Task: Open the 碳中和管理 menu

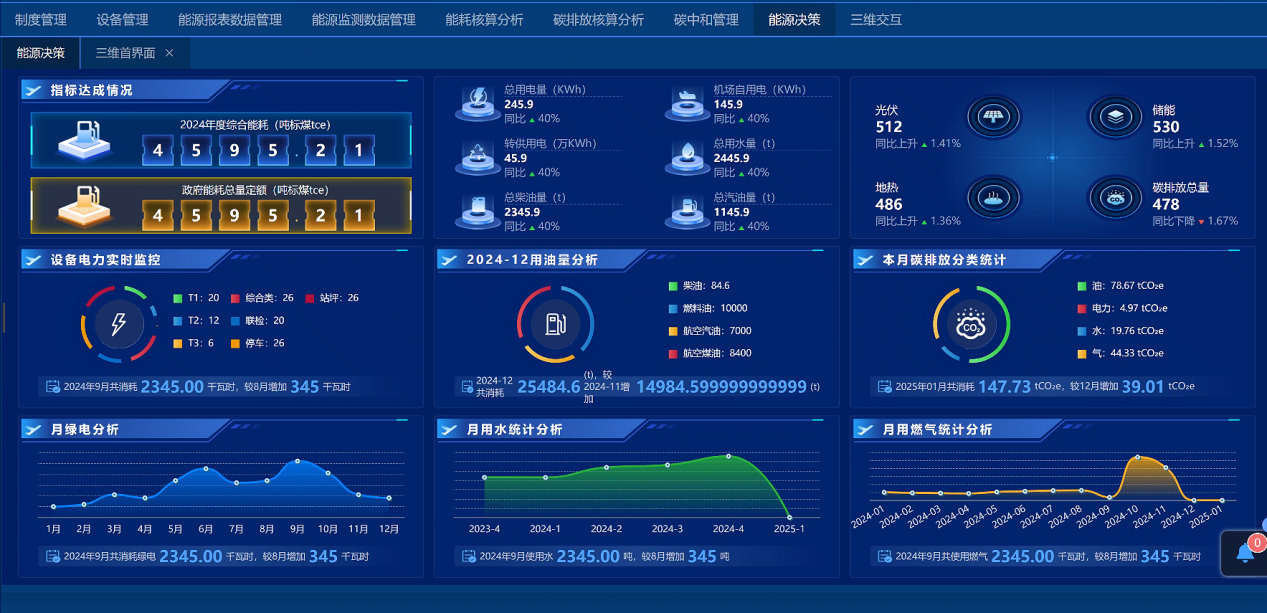Action: (x=706, y=19)
